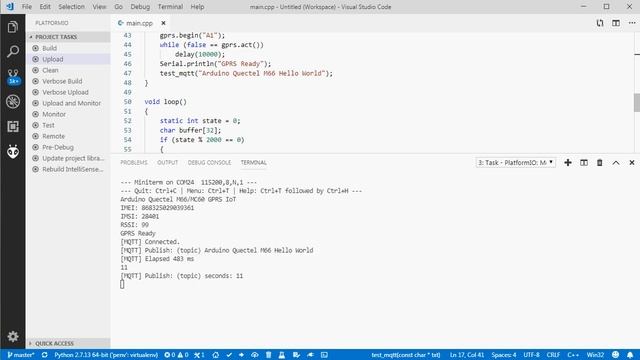Run the Build project task
Image resolution: width=640 pixels, height=360 pixels.
click(69, 48)
